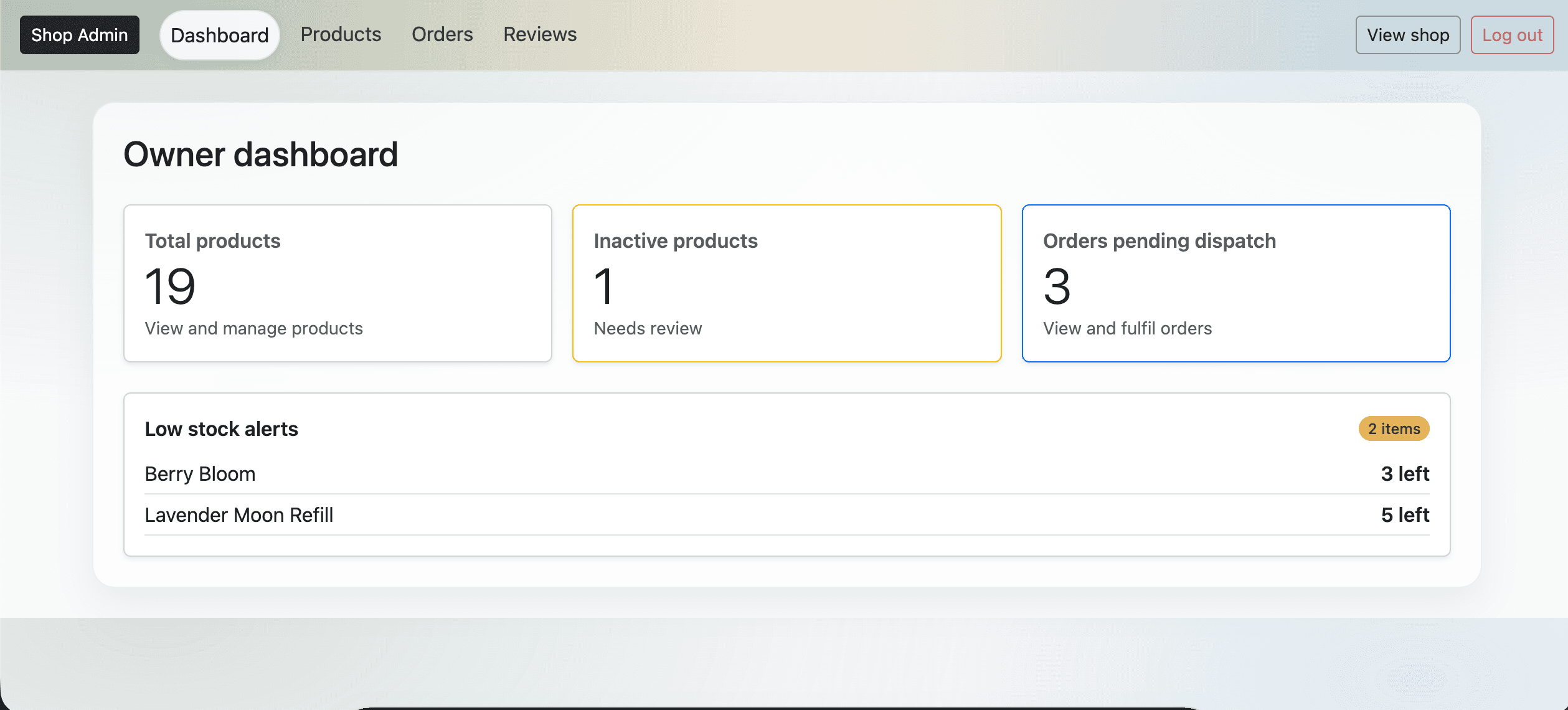Viewport: 1568px width, 710px height.
Task: Click the Owner dashboard heading
Action: coord(260,154)
